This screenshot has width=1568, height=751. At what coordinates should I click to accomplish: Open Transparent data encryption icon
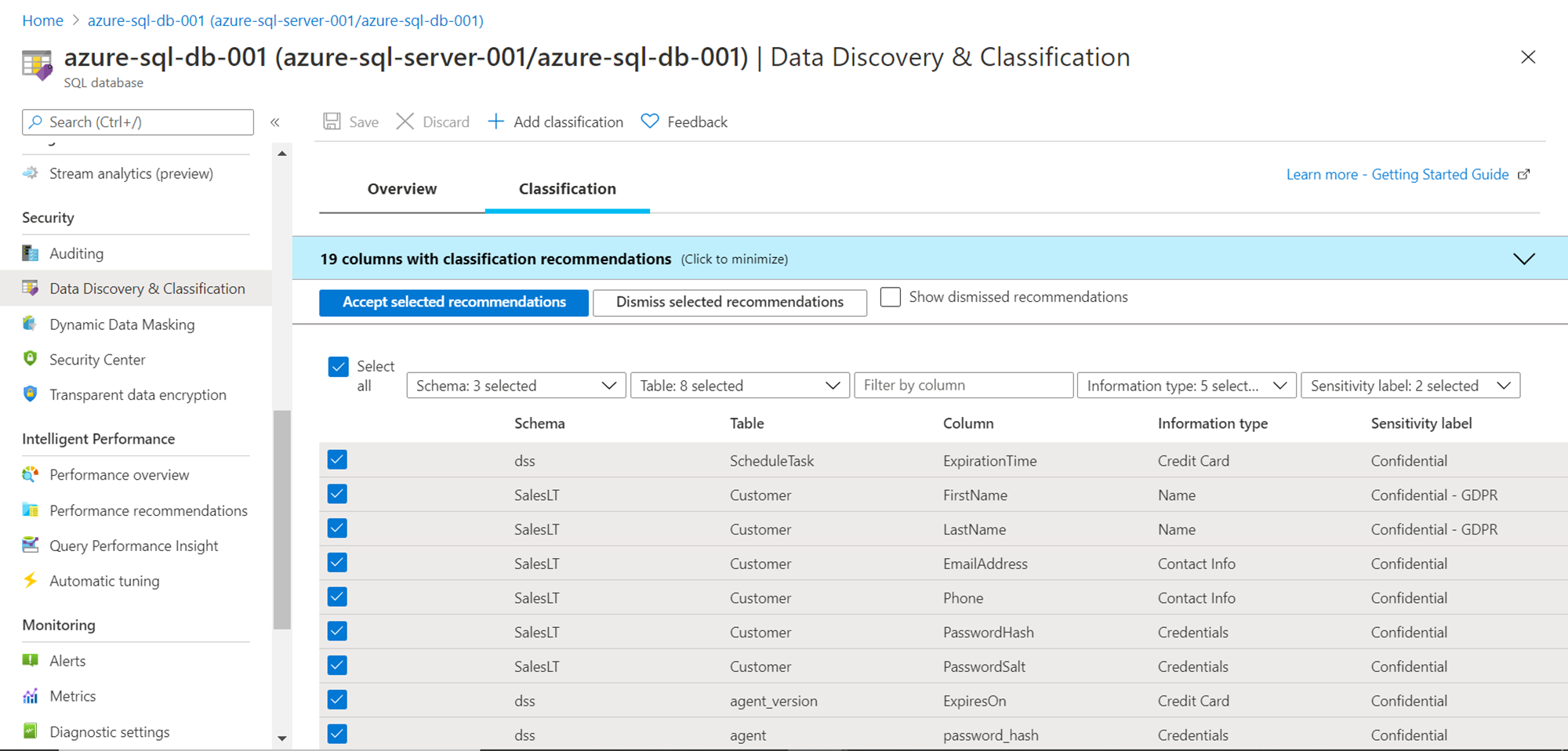(31, 394)
